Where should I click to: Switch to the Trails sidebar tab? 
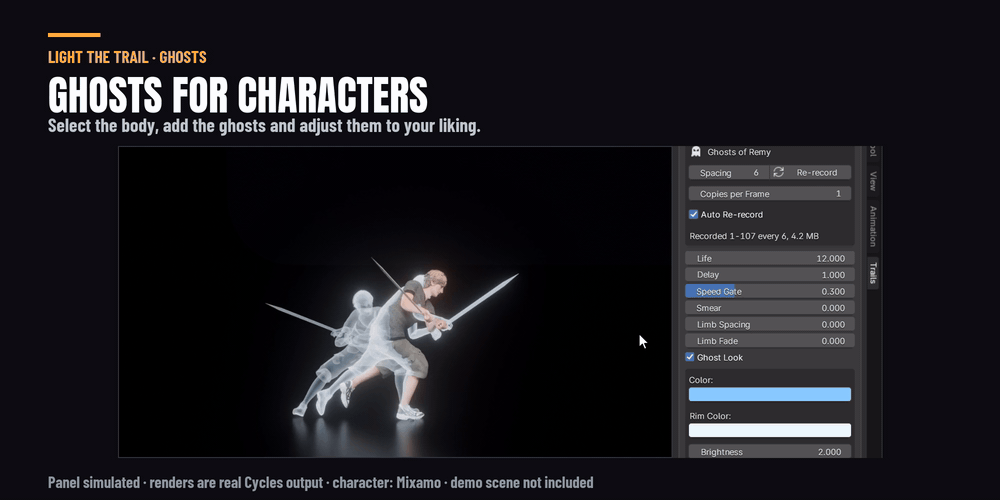tap(873, 273)
